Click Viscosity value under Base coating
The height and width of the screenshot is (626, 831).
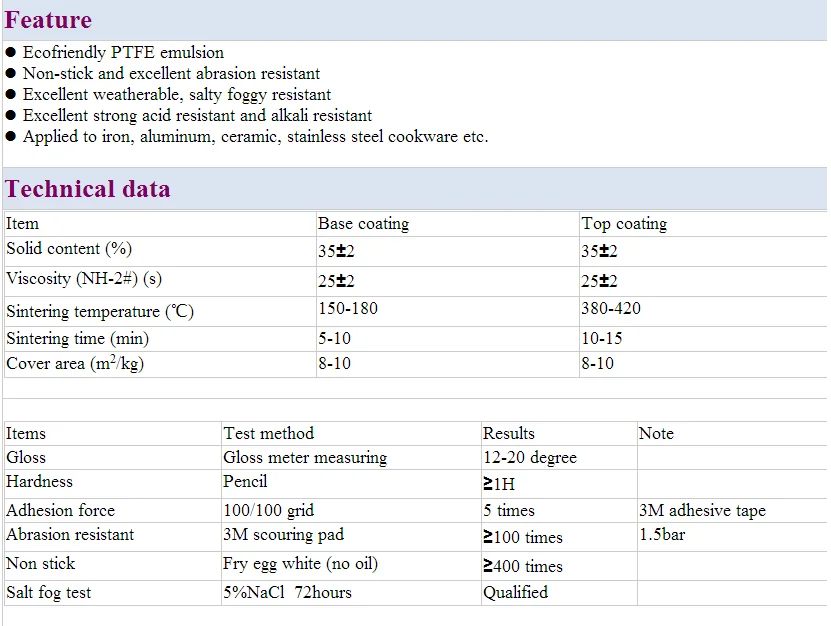(x=336, y=281)
